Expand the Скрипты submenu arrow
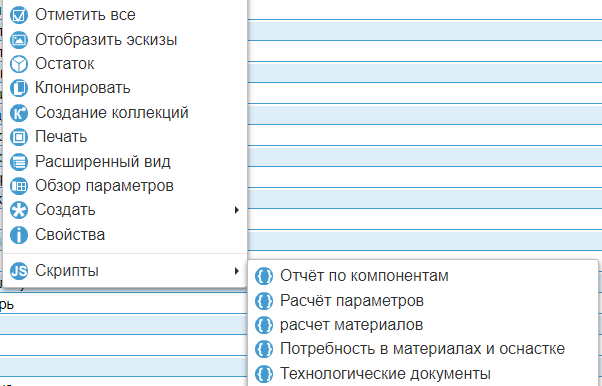602x386 pixels. (x=236, y=271)
